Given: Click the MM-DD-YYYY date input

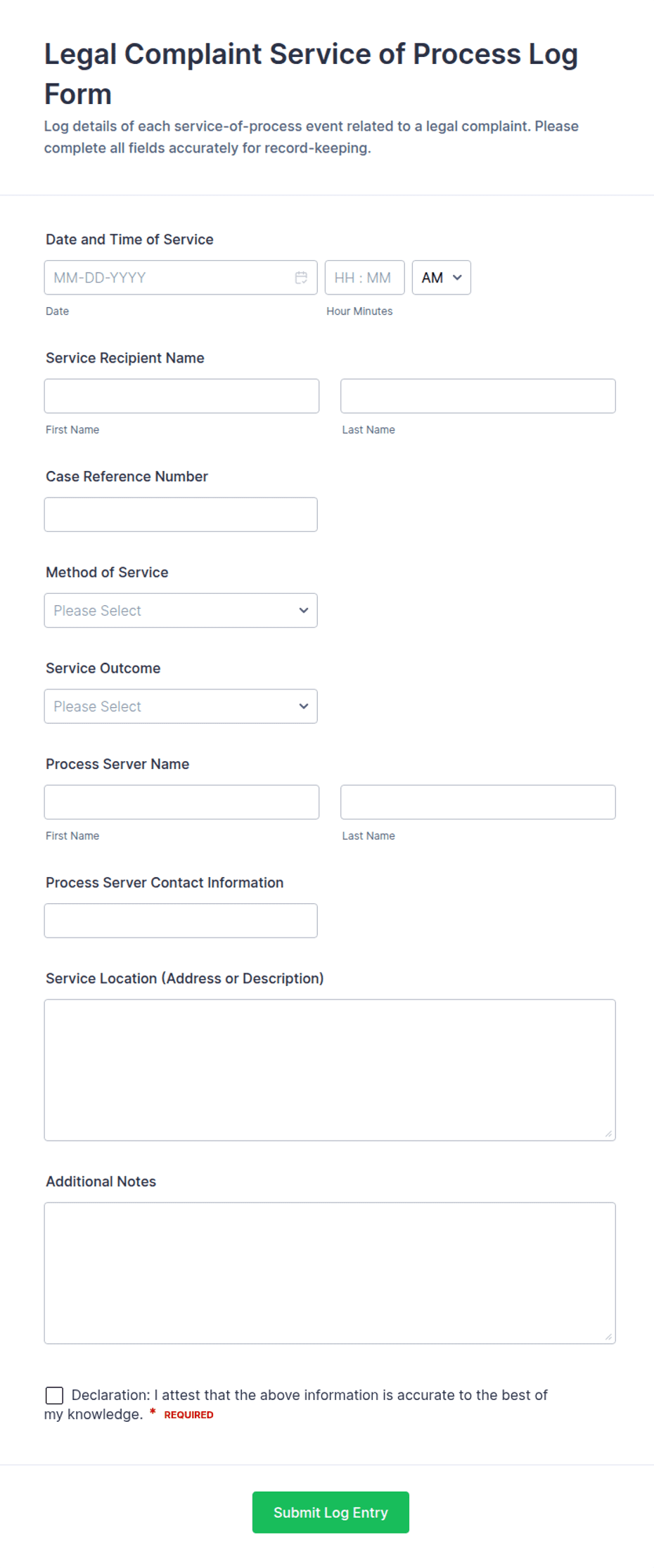Looking at the screenshot, I should pos(181,278).
